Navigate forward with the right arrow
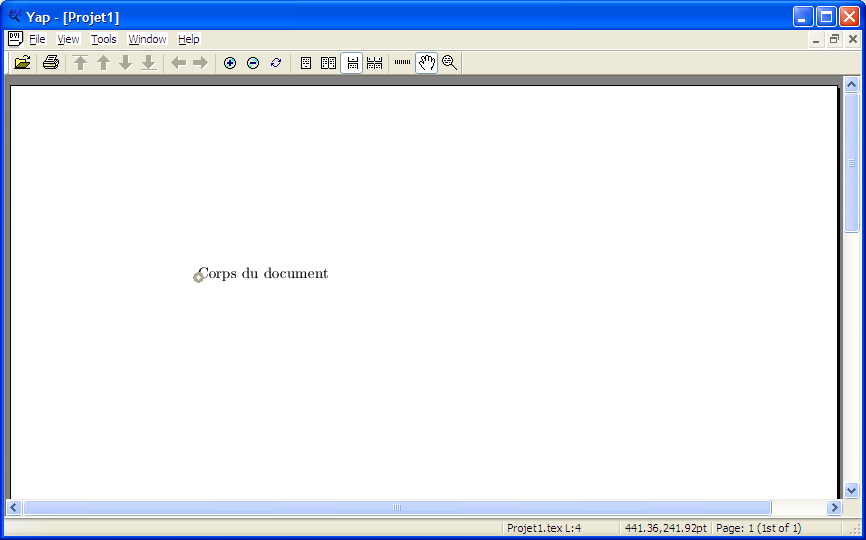This screenshot has width=866, height=540. [200, 63]
